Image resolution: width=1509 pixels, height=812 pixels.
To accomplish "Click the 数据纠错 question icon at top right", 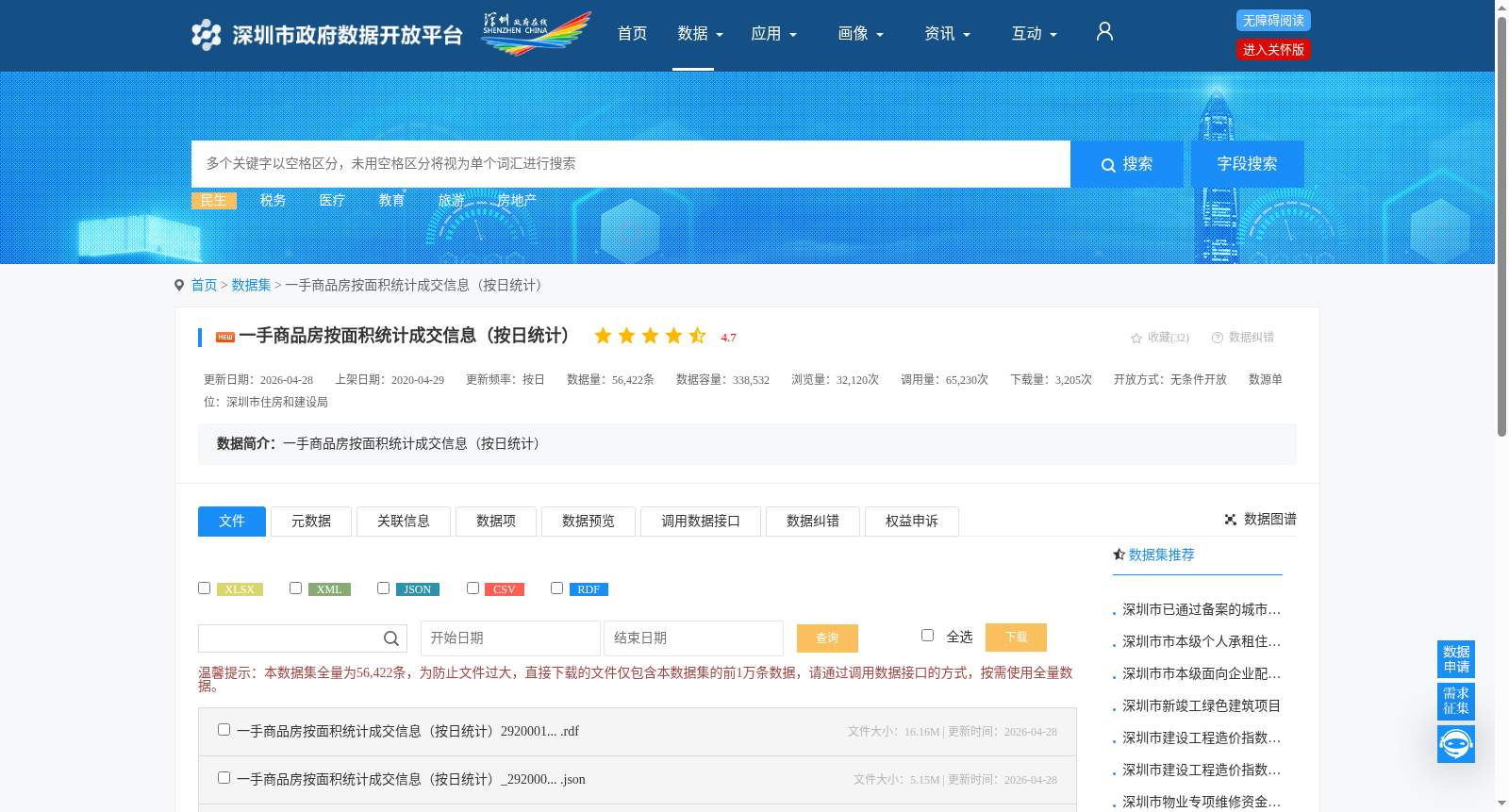I will (x=1218, y=338).
